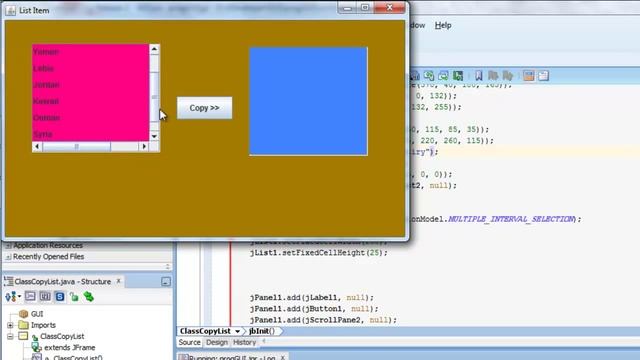Close the Running Log tab
Viewport: 640px width, 360px height.
(282, 357)
